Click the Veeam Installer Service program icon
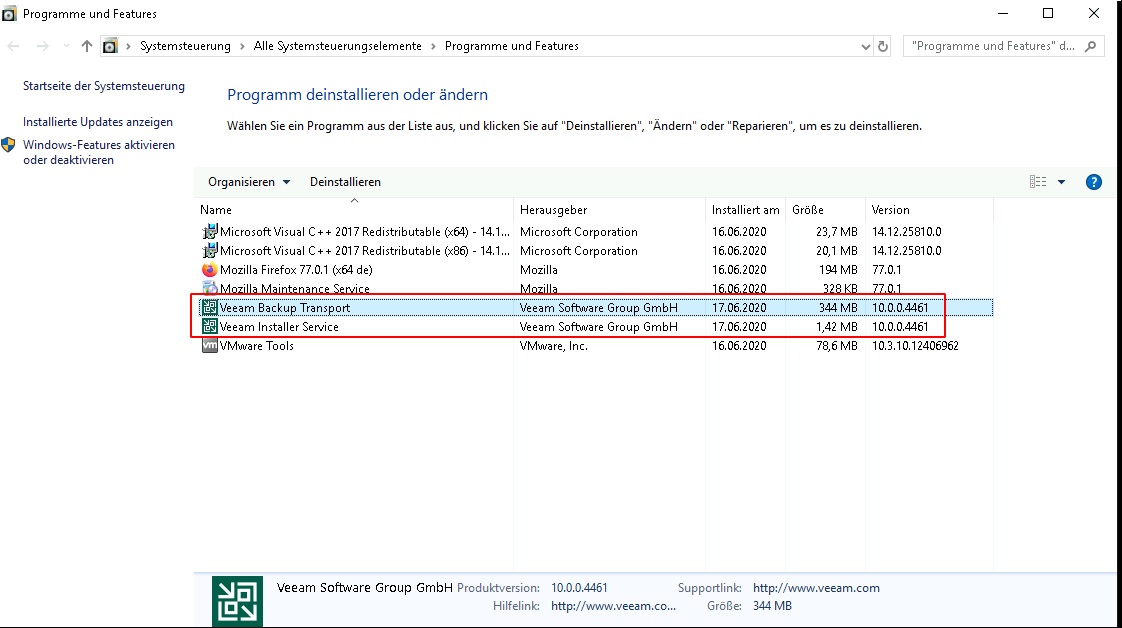This screenshot has width=1122, height=628. [209, 326]
